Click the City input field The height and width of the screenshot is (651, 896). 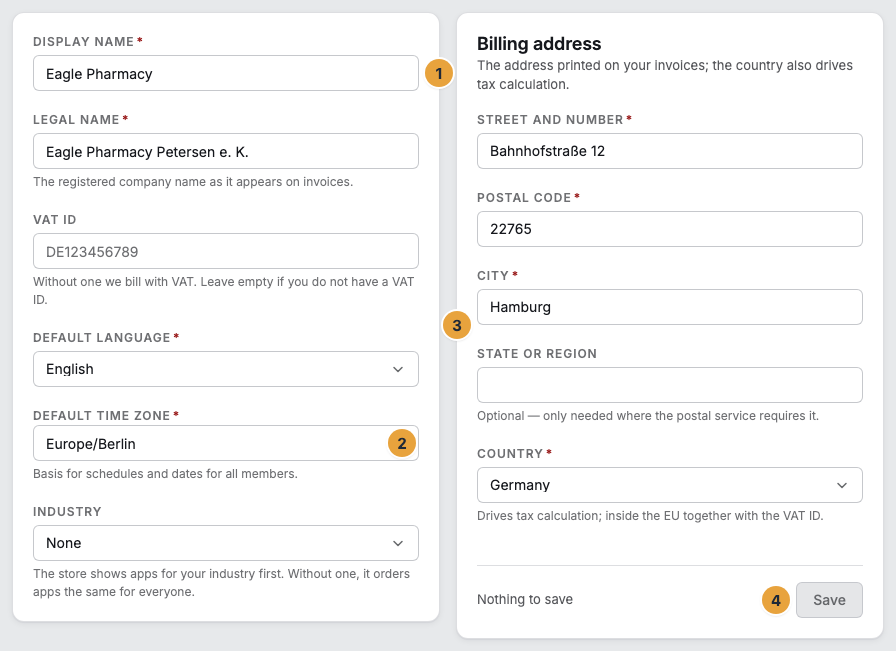click(670, 307)
